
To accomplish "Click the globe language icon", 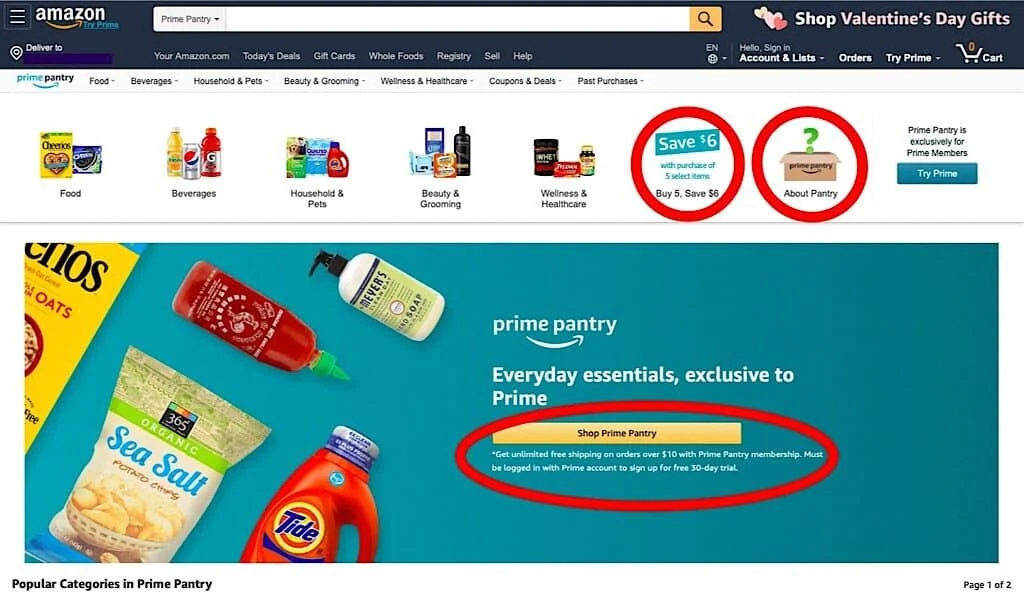I will pyautogui.click(x=712, y=59).
